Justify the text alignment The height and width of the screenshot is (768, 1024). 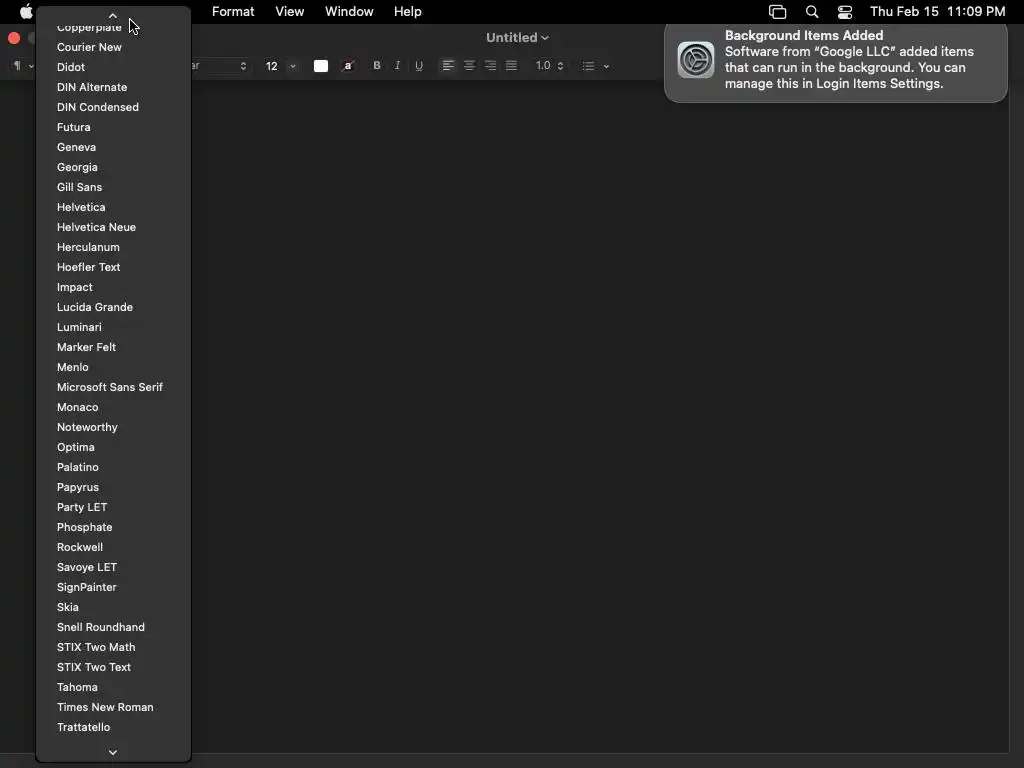pyautogui.click(x=511, y=65)
